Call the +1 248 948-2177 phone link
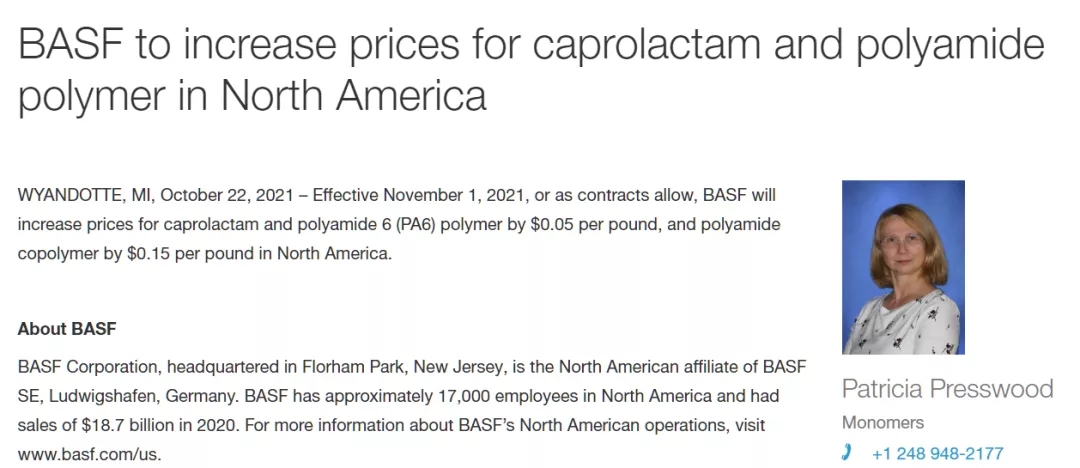Image resolution: width=1080 pixels, height=468 pixels. pyautogui.click(x=937, y=454)
